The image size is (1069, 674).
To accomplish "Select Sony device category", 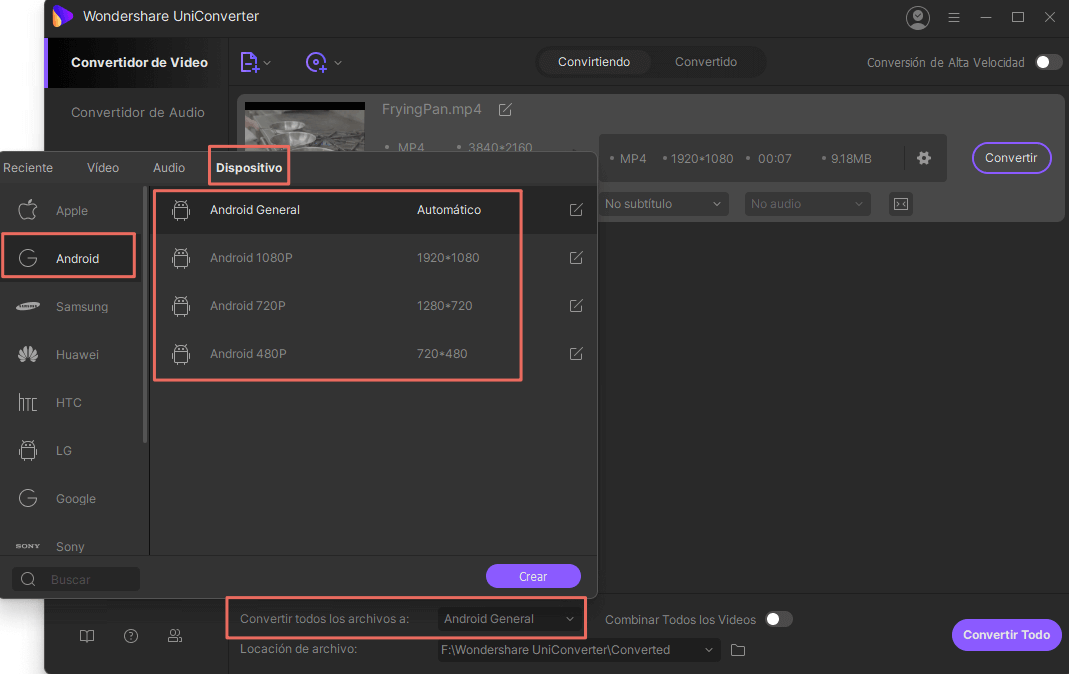I will pyautogui.click(x=71, y=546).
